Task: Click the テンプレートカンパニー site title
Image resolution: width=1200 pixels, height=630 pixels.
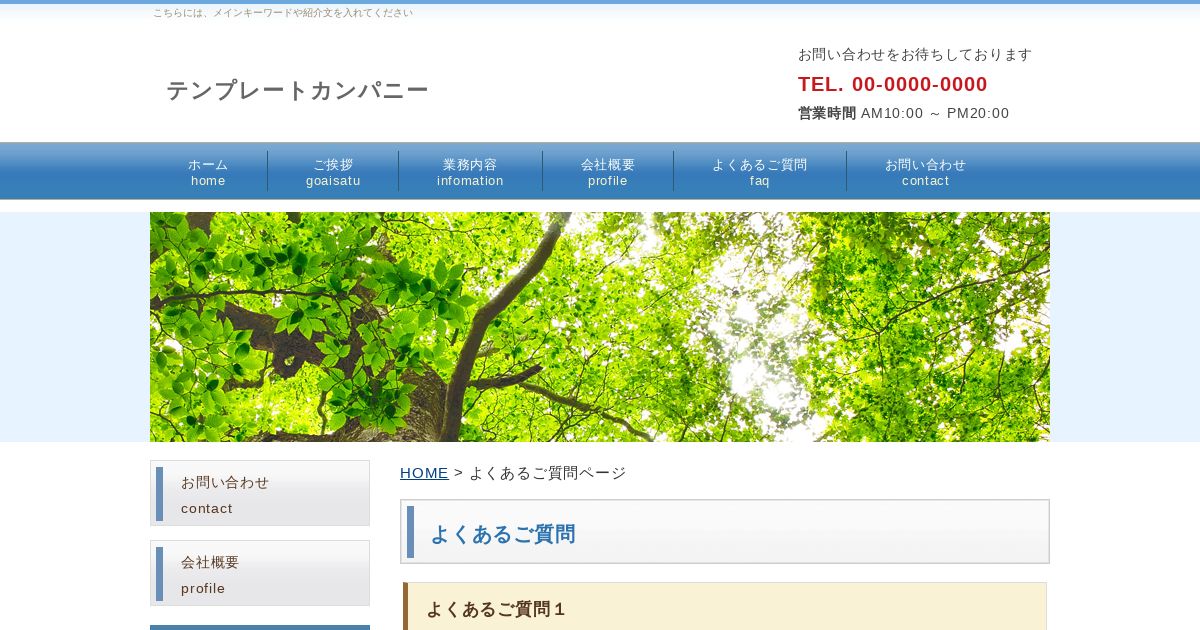Action: 297,90
